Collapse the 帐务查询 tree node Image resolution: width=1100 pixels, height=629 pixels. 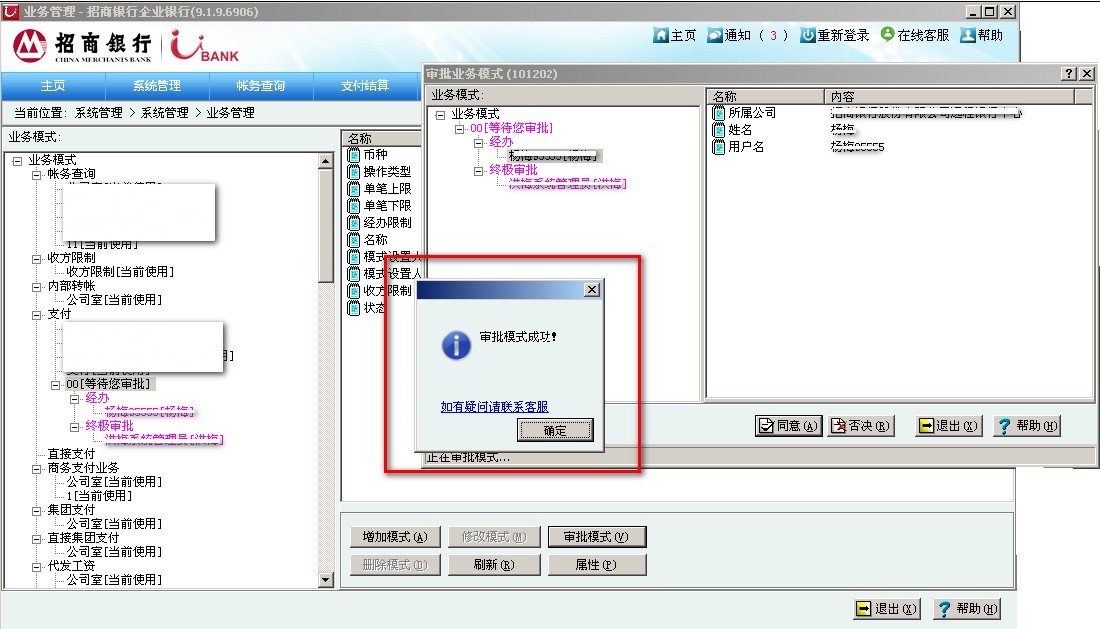[37, 174]
